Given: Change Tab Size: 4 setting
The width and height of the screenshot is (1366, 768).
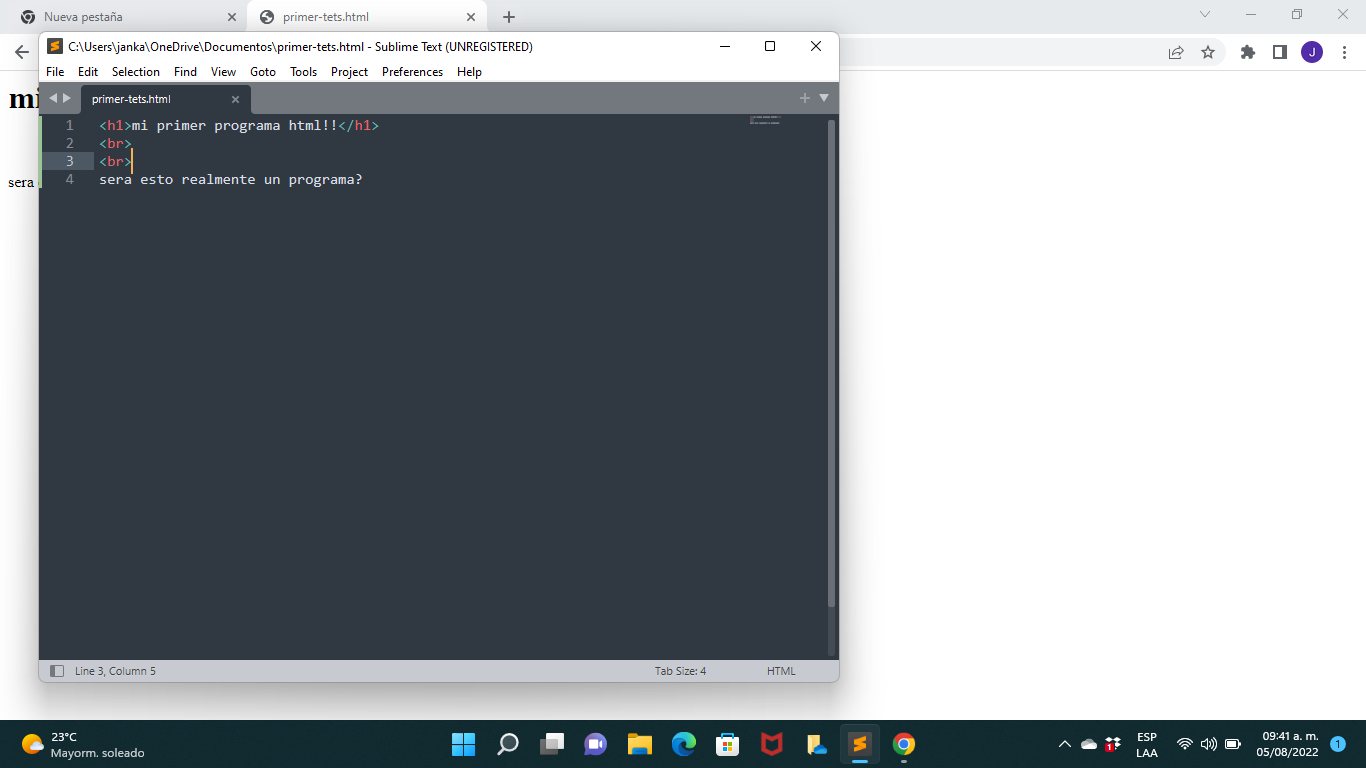Looking at the screenshot, I should pos(680,671).
